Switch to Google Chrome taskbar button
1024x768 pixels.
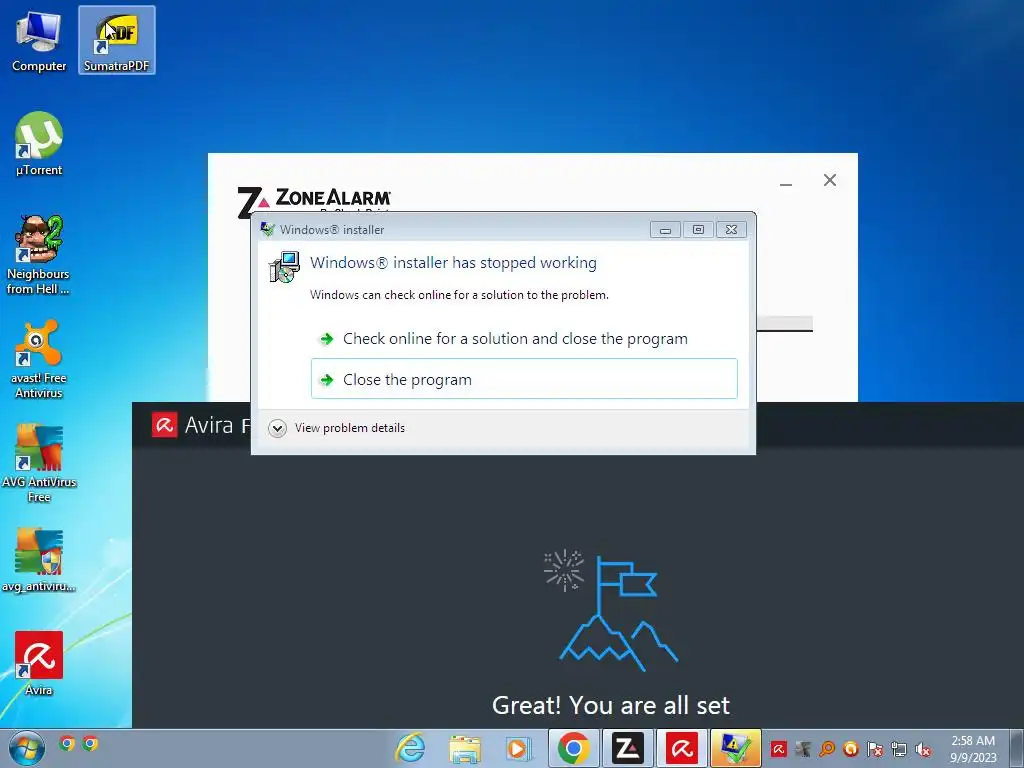pyautogui.click(x=573, y=748)
